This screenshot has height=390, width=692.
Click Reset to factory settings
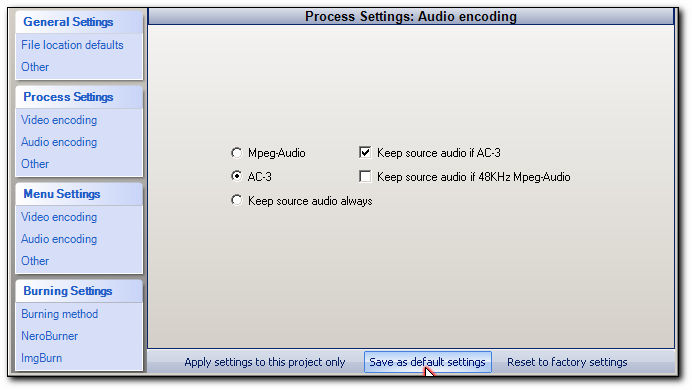567,362
